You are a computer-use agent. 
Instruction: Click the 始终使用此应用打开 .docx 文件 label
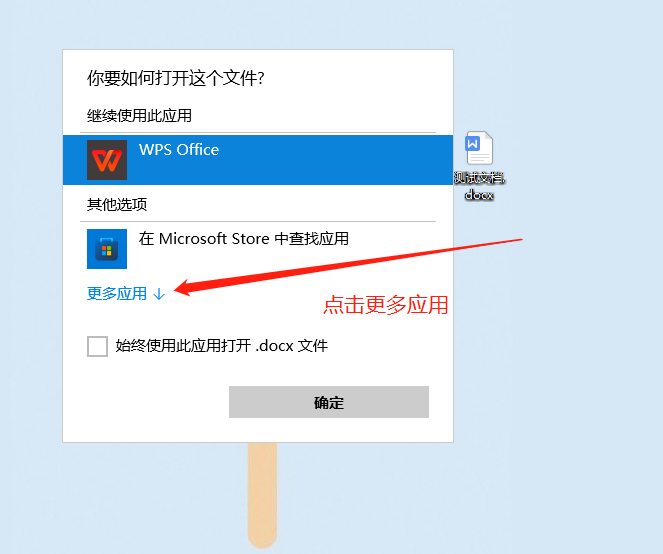click(x=222, y=346)
